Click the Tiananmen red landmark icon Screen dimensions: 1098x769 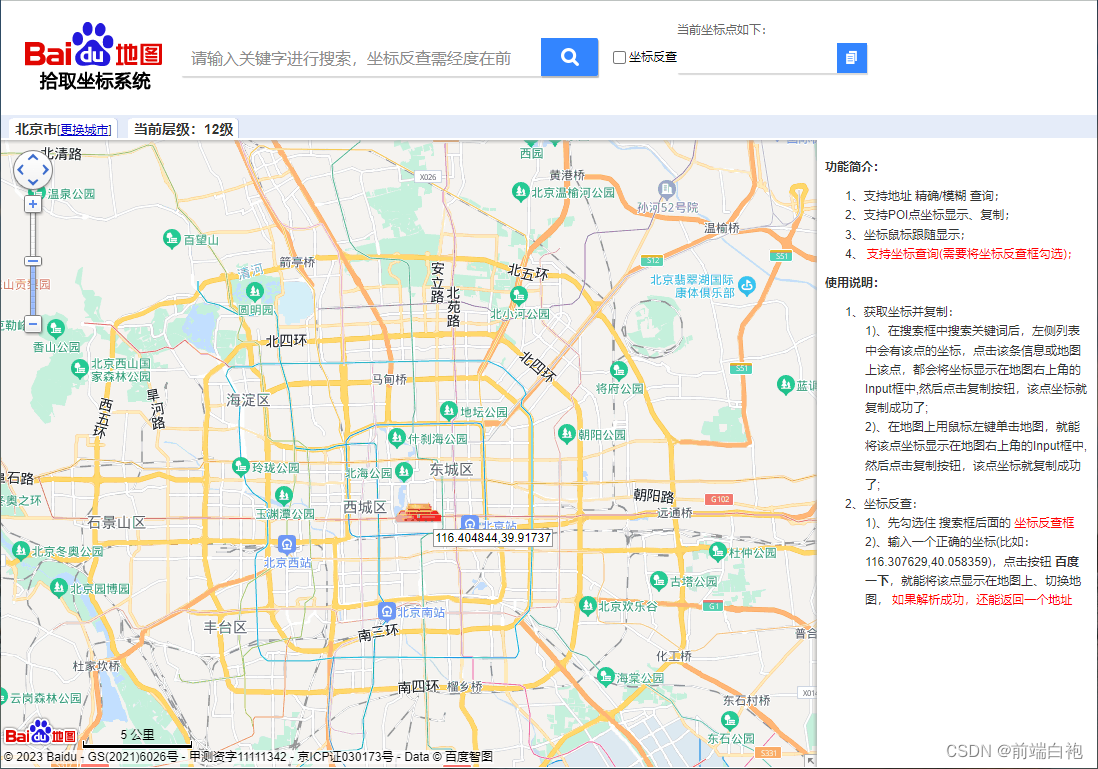coord(418,513)
